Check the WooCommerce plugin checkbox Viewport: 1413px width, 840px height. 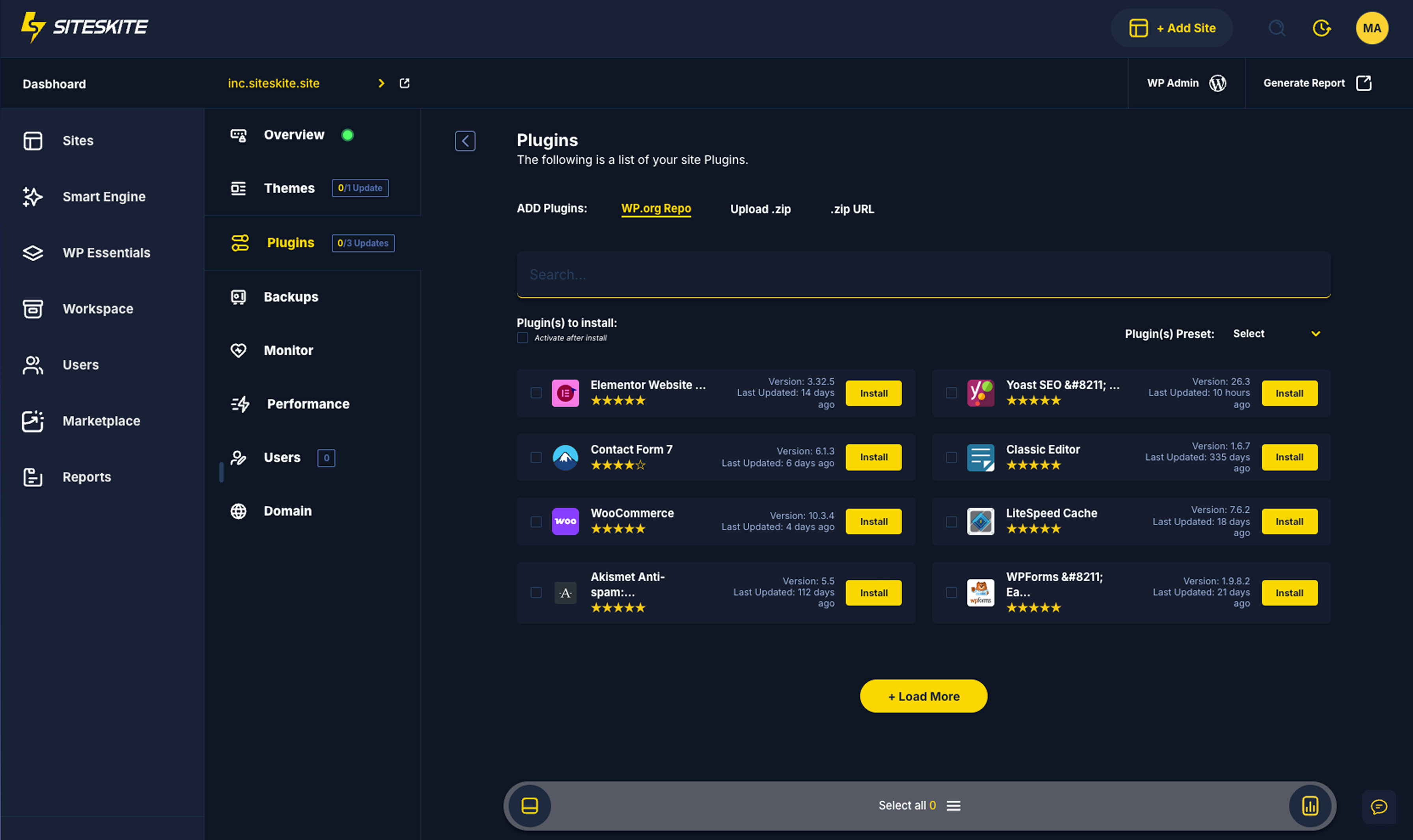click(536, 522)
